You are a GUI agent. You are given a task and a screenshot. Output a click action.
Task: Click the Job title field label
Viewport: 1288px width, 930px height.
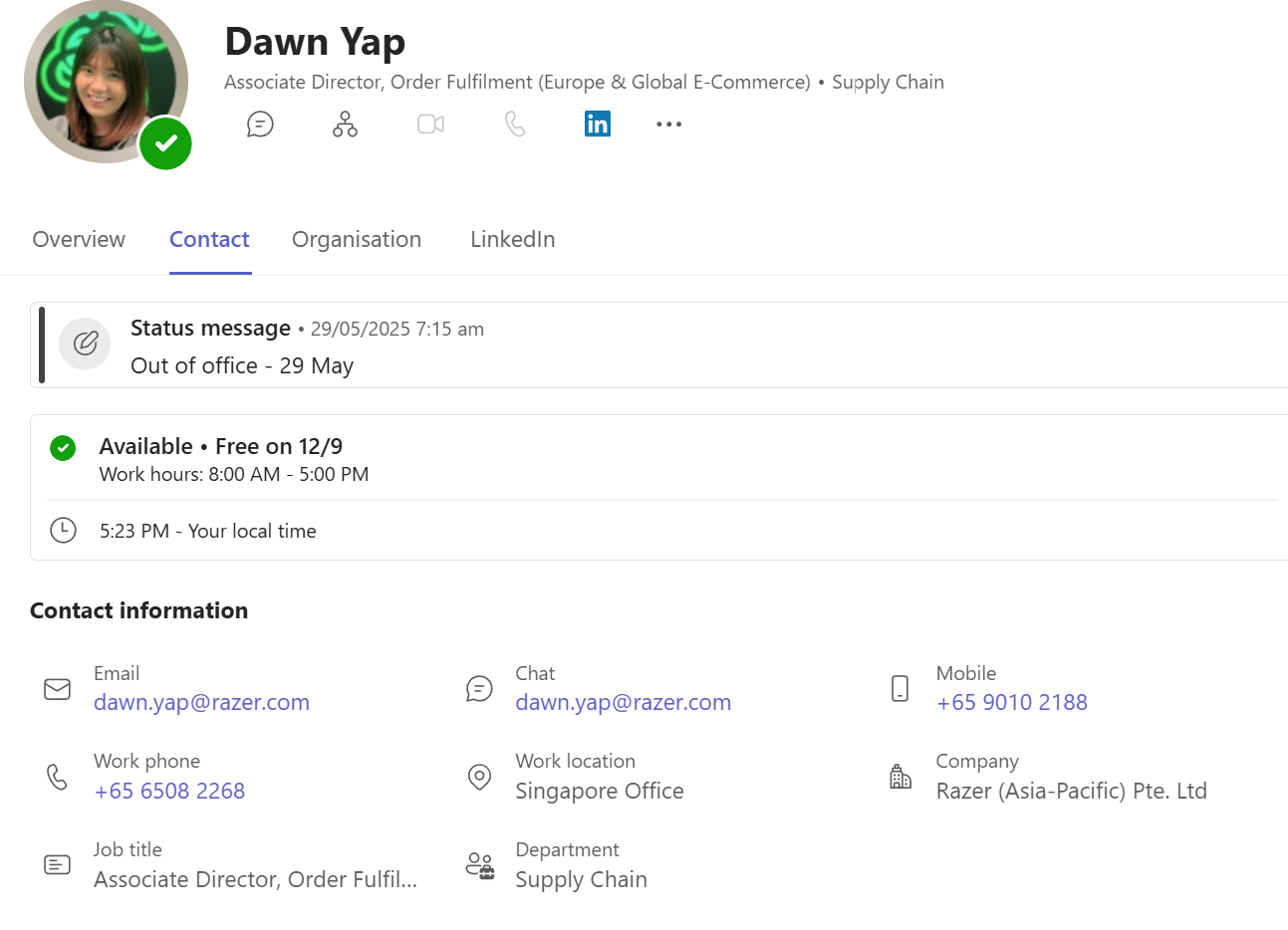click(x=128, y=850)
